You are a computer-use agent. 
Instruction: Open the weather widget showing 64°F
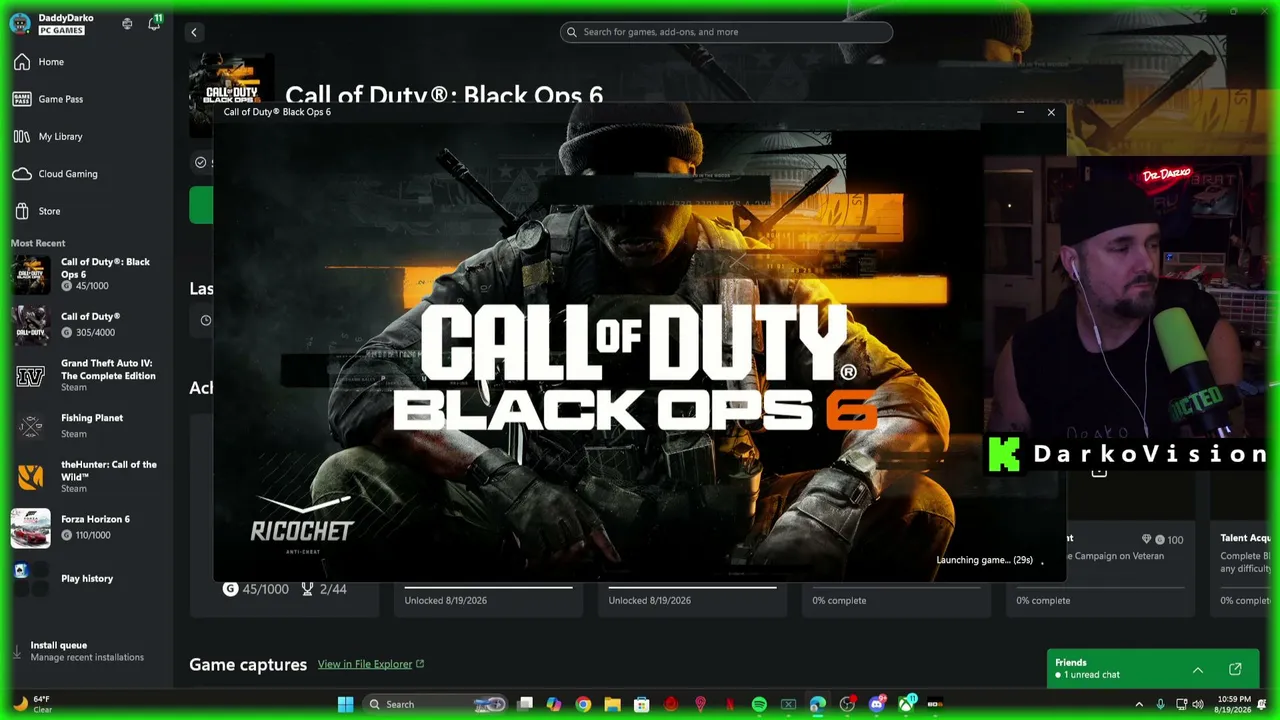pyautogui.click(x=32, y=704)
